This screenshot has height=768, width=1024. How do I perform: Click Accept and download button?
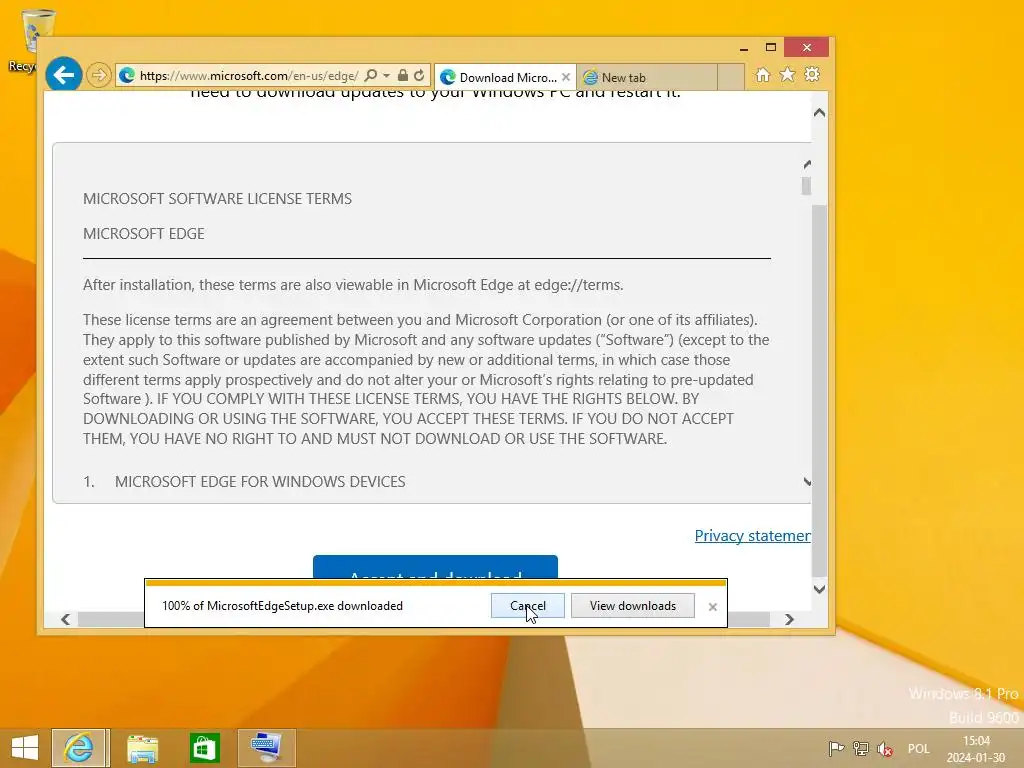coord(435,568)
